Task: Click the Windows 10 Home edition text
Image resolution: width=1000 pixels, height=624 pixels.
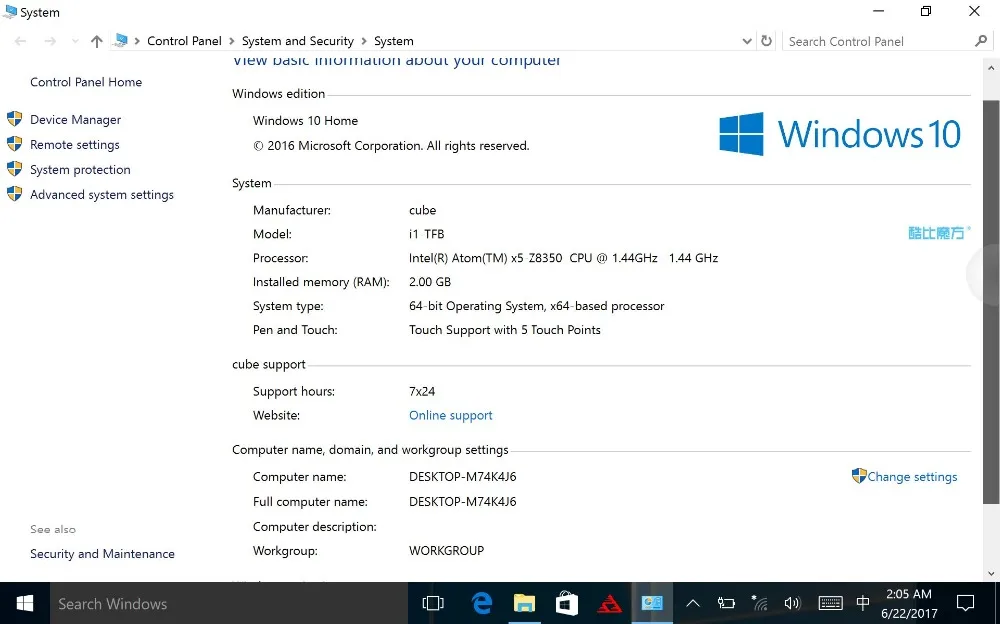Action: click(x=305, y=121)
